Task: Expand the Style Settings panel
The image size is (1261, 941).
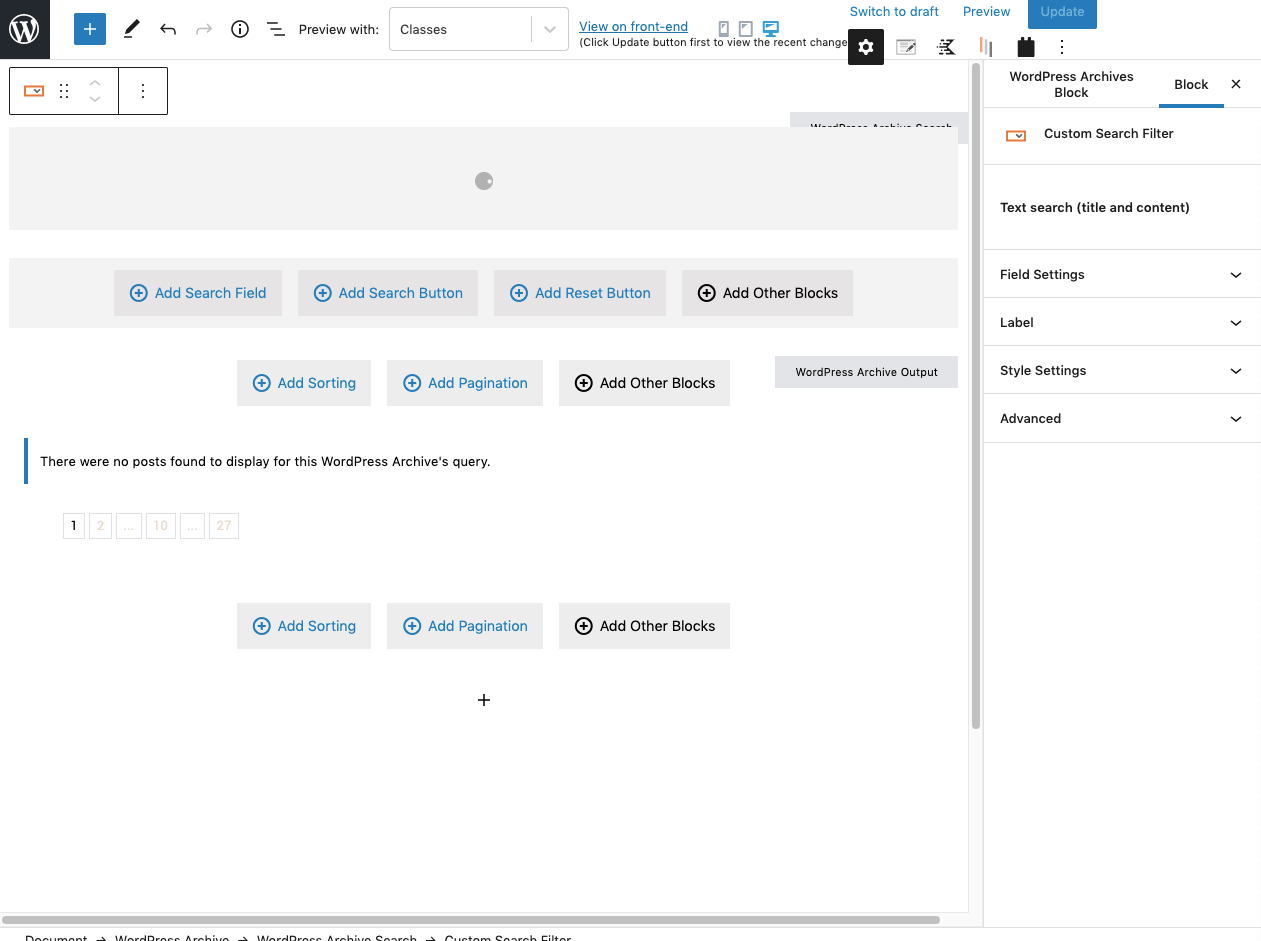Action: coord(1122,370)
